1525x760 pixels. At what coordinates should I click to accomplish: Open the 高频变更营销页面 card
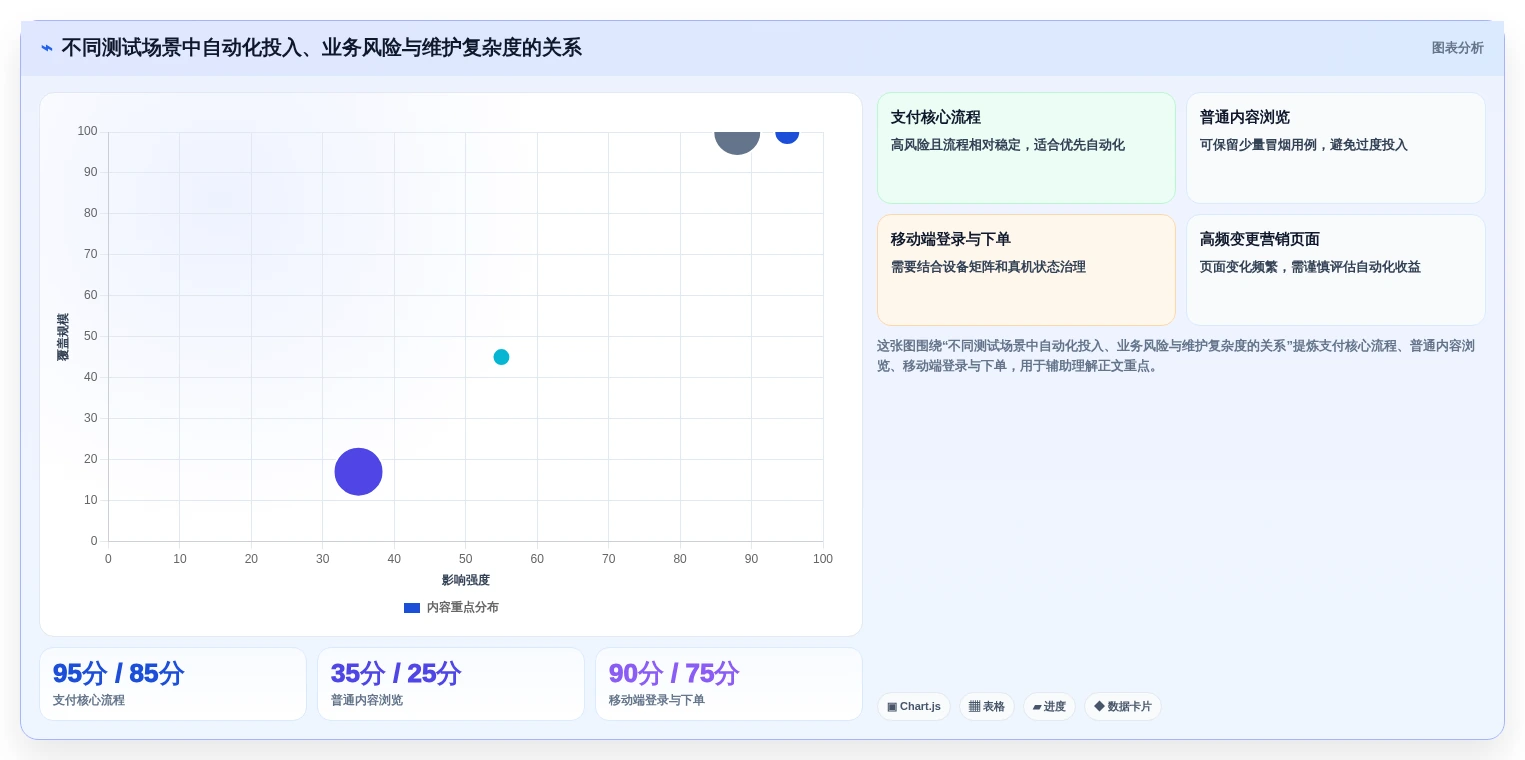1335,270
